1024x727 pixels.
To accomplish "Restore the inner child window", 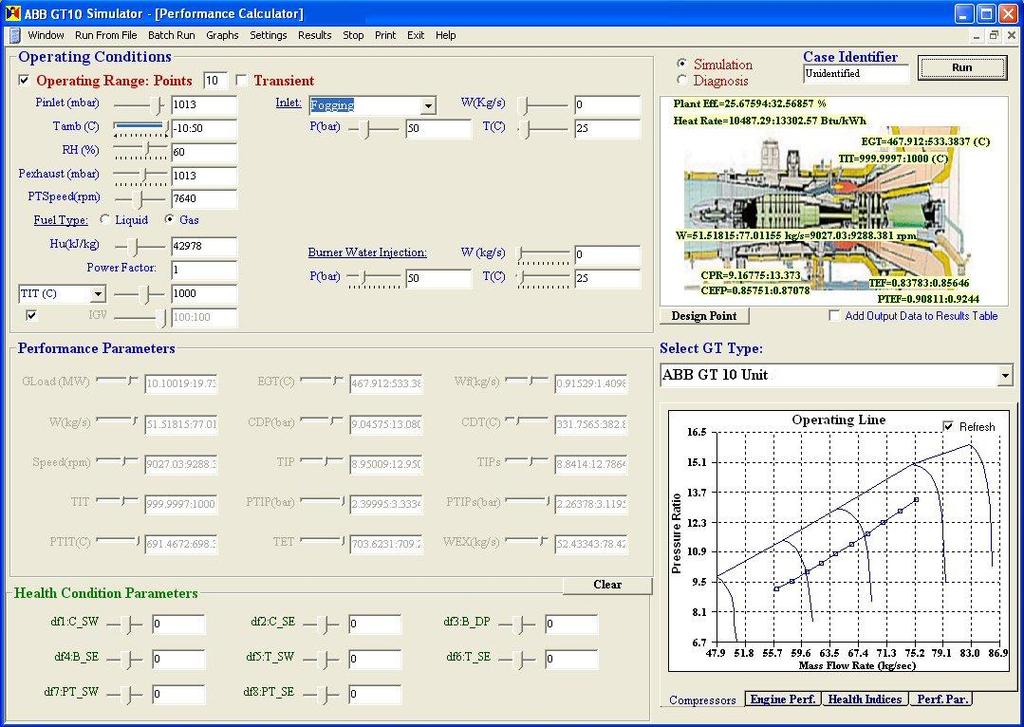I will point(994,35).
